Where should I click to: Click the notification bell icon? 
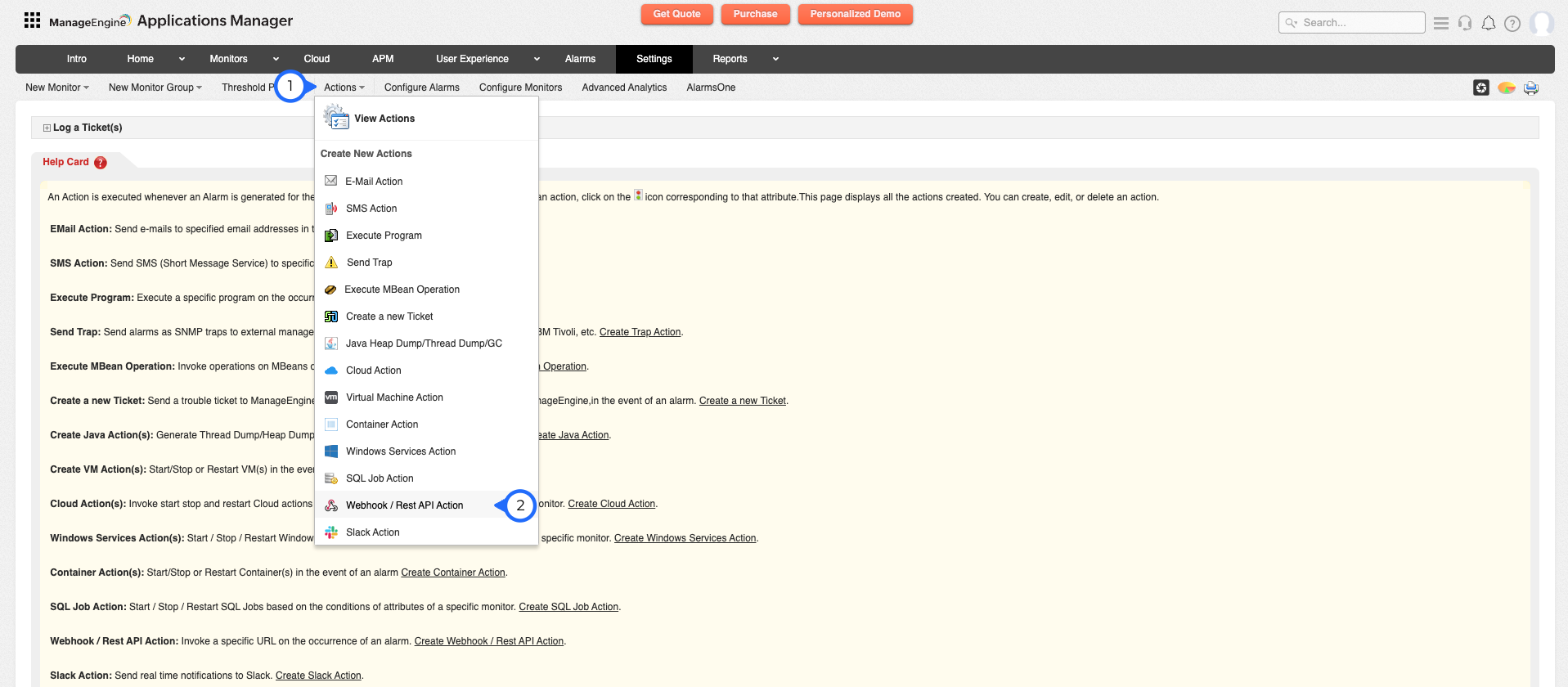tap(1489, 23)
